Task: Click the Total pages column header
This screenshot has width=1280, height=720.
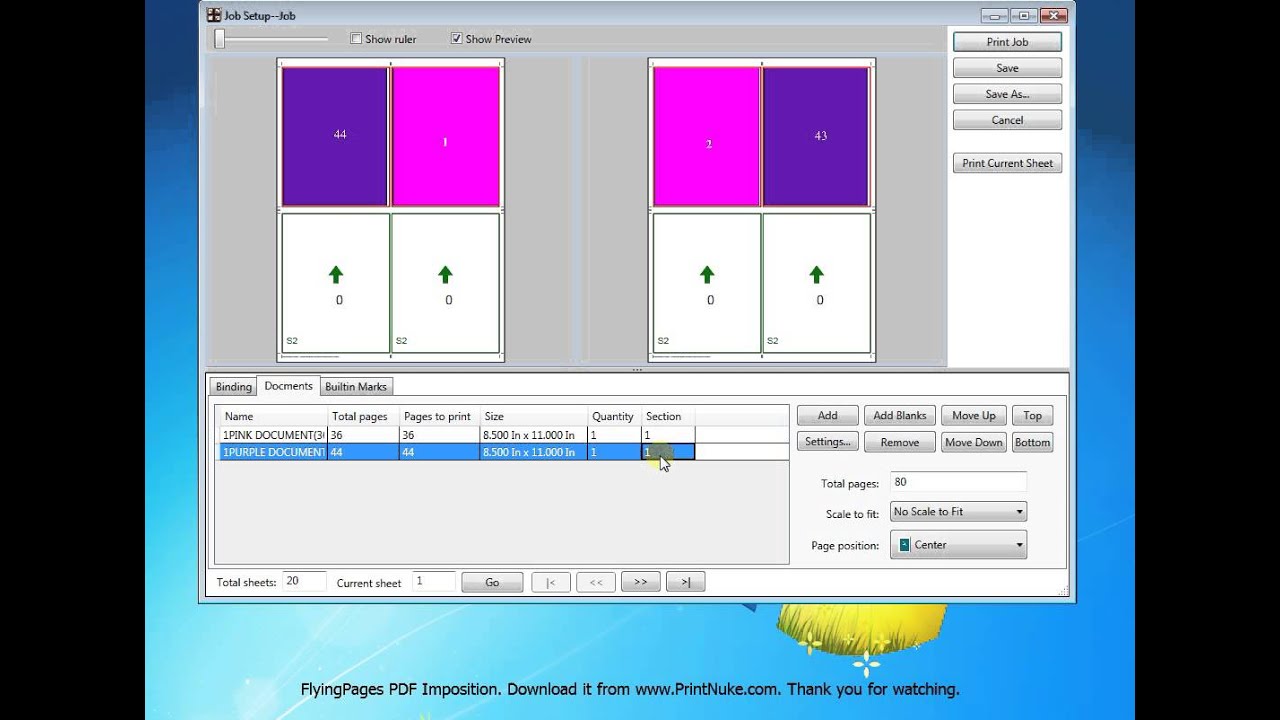Action: [363, 416]
